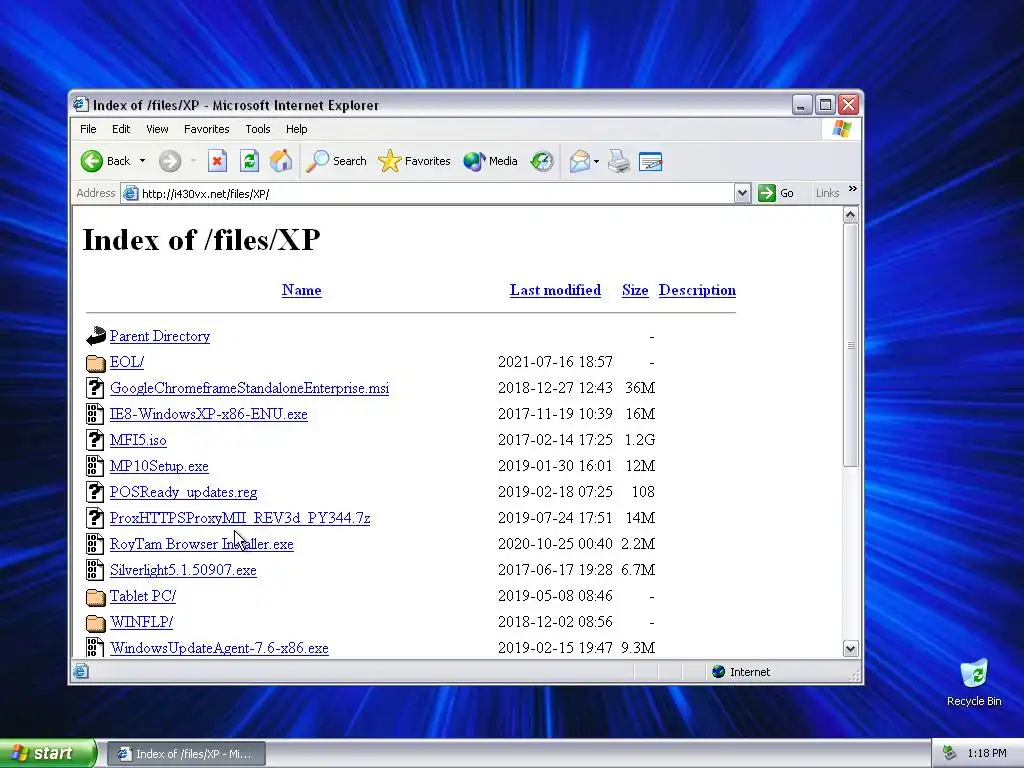Click the vertical scrollbar thumb
Screen dimensions: 1024x768
(850, 345)
